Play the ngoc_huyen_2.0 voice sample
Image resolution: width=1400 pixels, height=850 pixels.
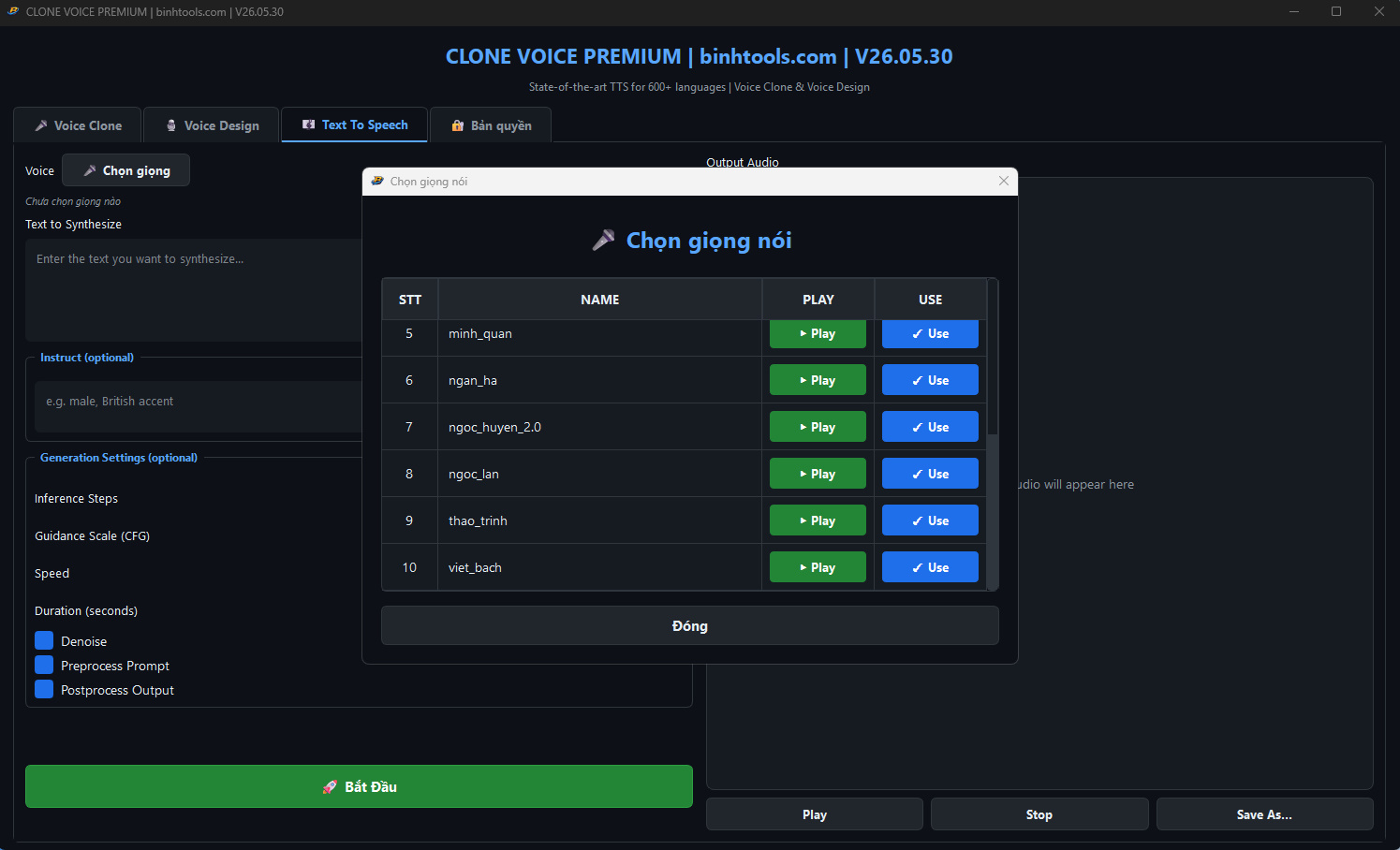tap(818, 427)
